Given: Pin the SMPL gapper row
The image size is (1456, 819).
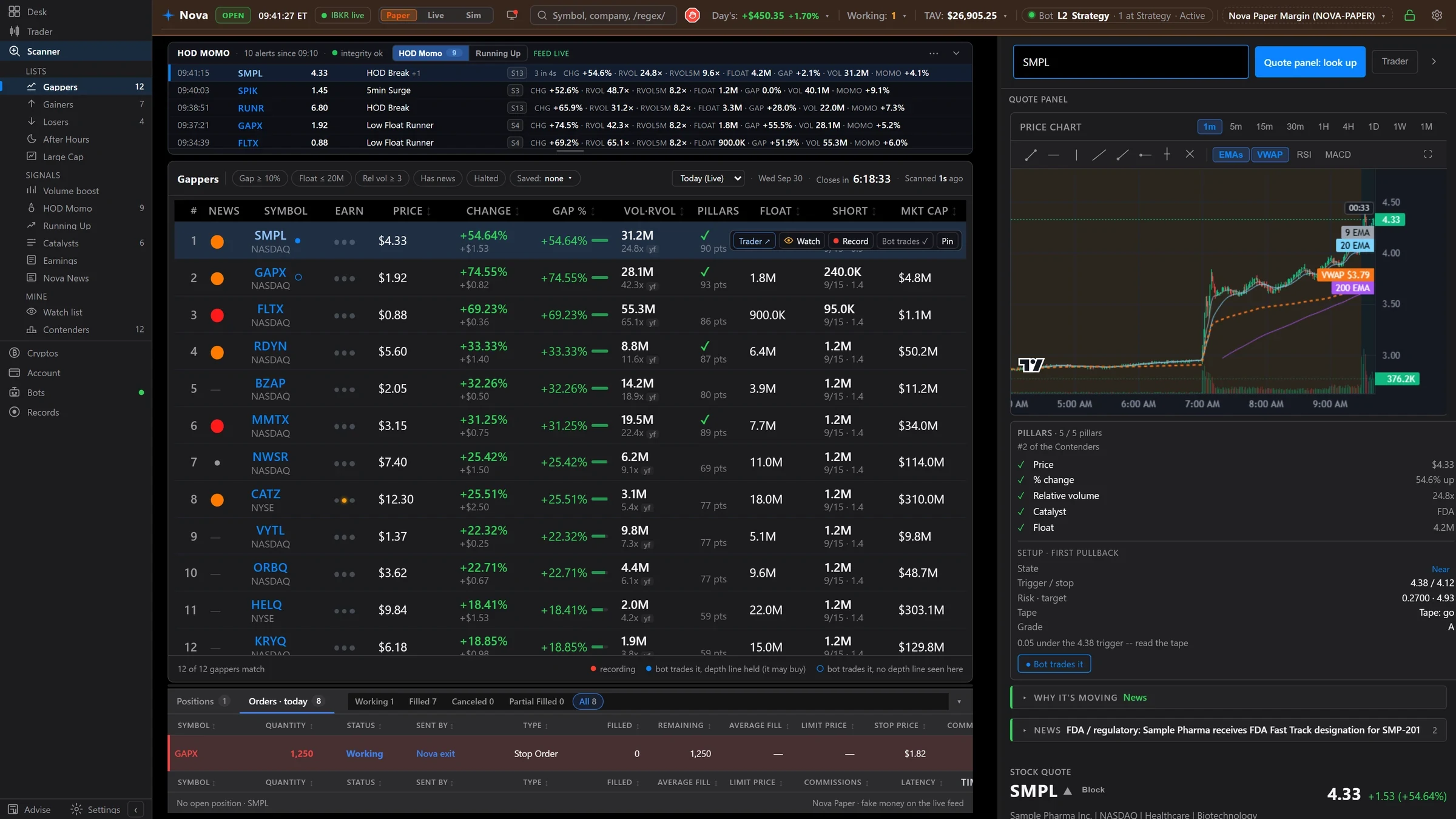Looking at the screenshot, I should click(947, 241).
